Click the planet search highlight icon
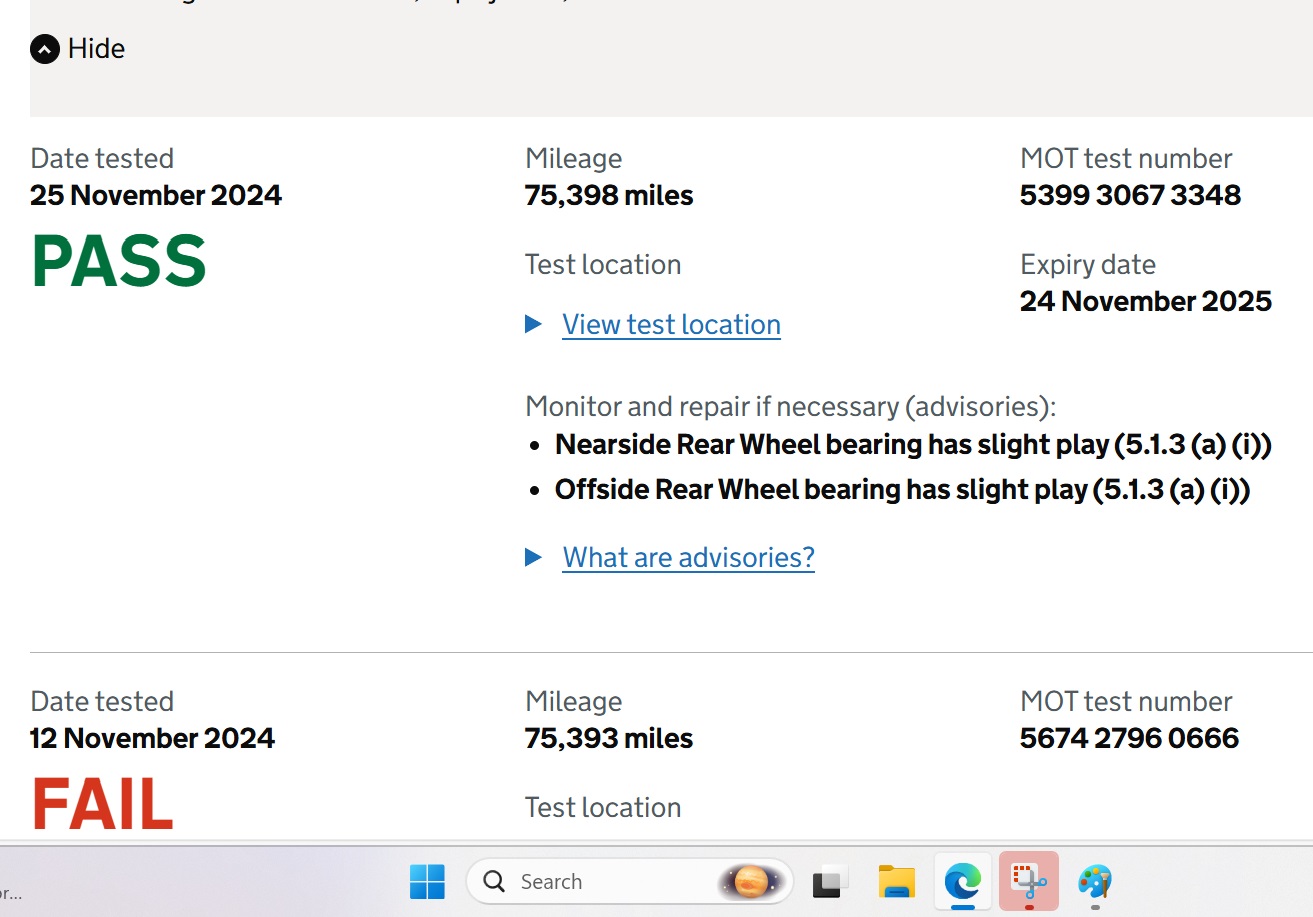 pyautogui.click(x=751, y=881)
